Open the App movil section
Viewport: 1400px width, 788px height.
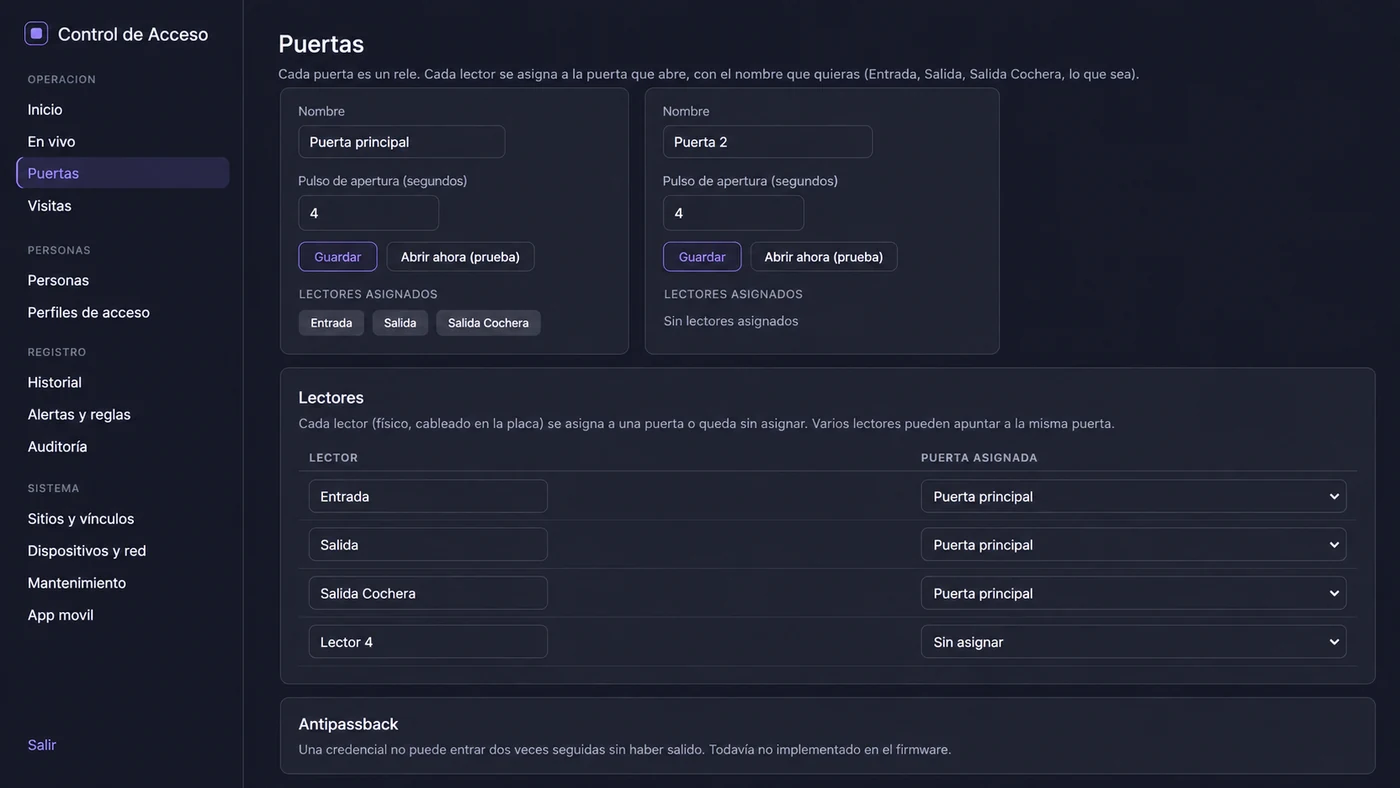[x=60, y=614]
